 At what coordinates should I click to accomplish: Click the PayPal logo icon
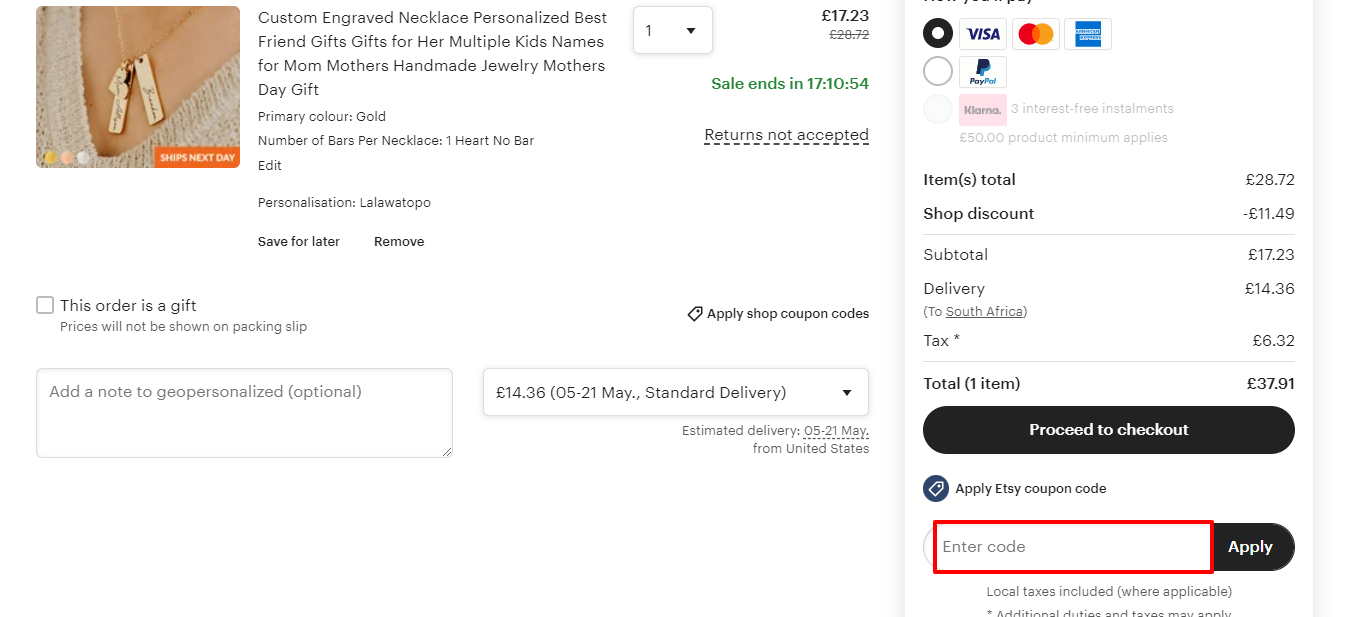(983, 72)
